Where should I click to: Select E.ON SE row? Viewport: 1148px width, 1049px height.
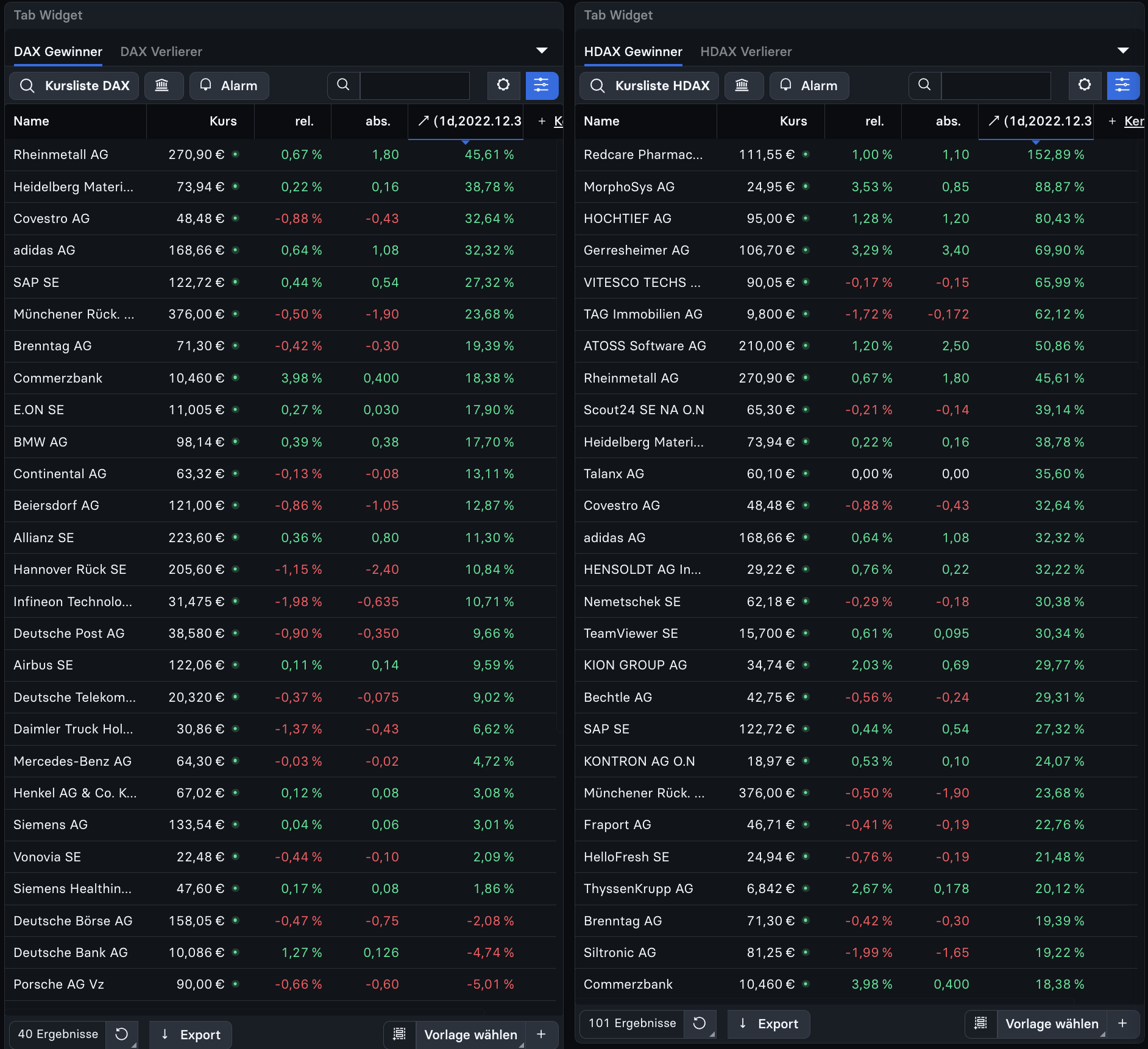click(x=281, y=410)
